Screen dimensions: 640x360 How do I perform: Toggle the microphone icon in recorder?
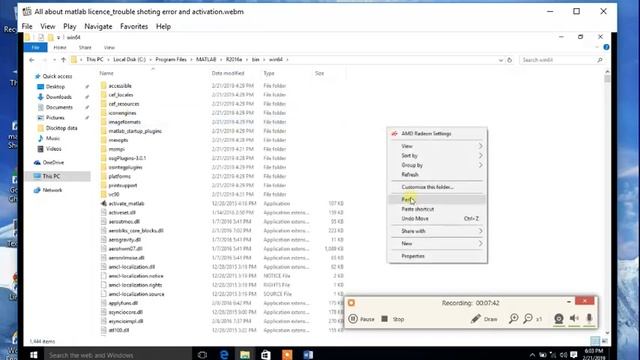pos(589,318)
